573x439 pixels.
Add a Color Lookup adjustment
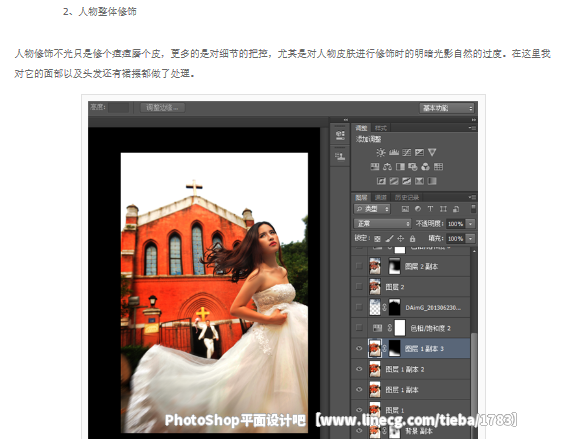439,167
